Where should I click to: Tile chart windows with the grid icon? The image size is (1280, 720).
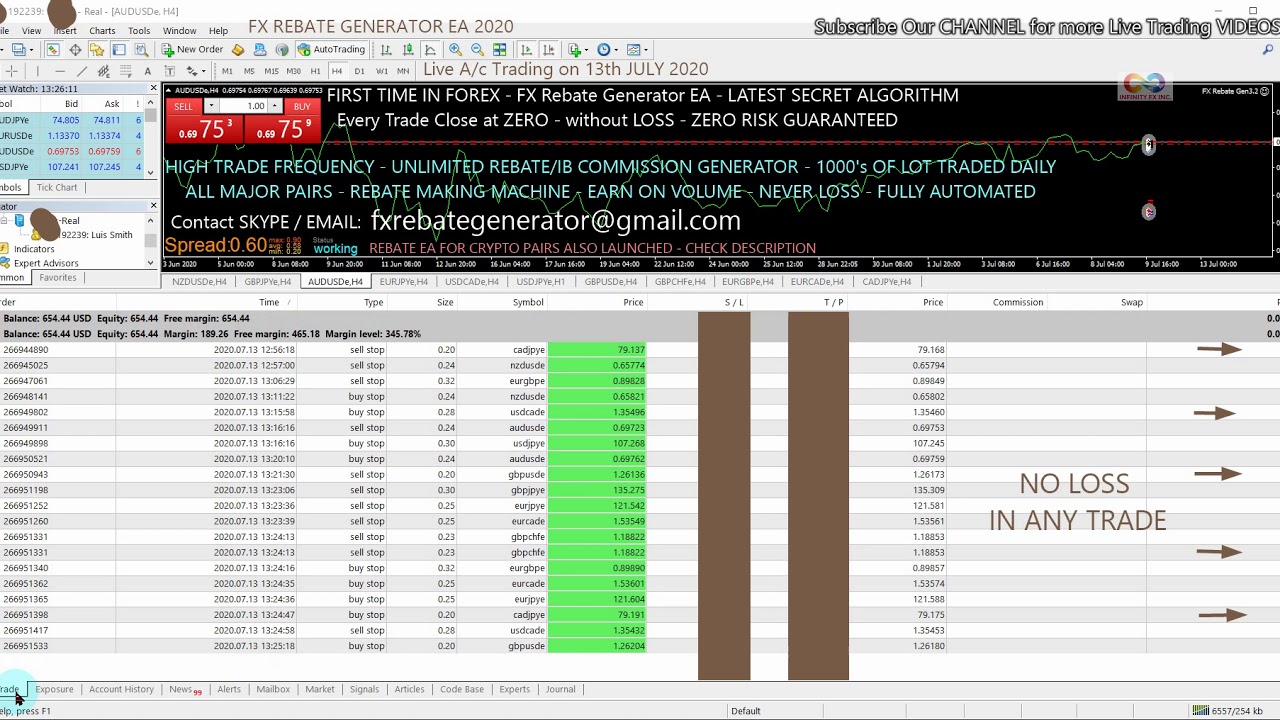[x=499, y=49]
